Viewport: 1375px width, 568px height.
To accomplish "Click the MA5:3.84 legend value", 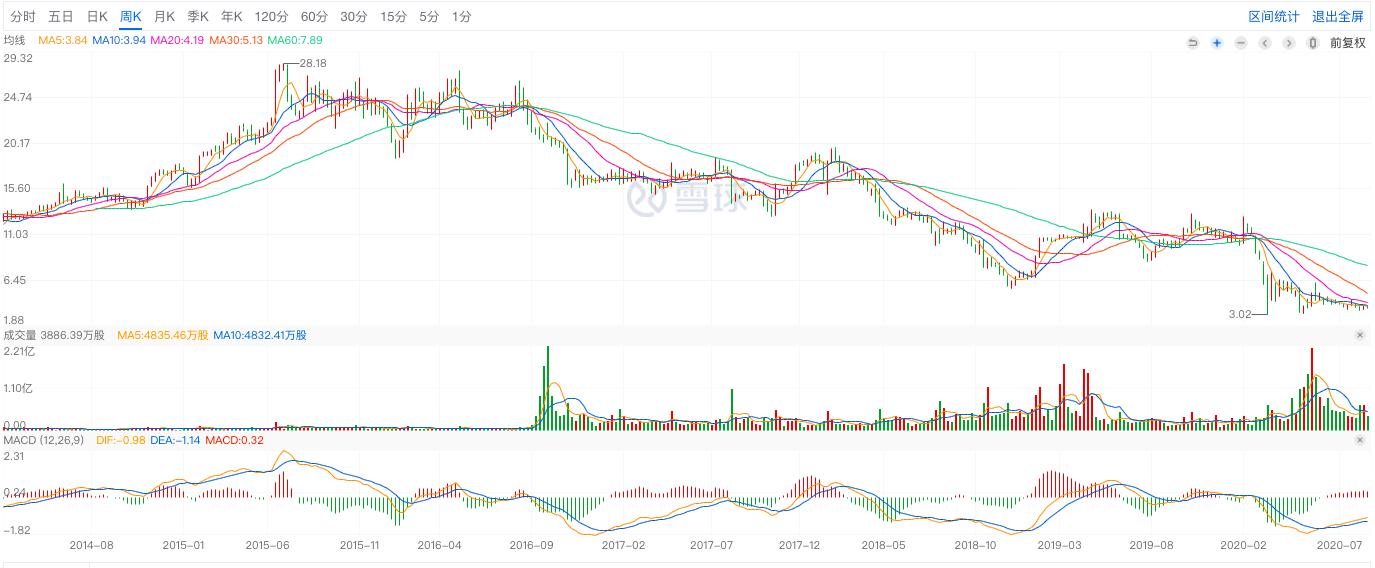I will click(63, 40).
